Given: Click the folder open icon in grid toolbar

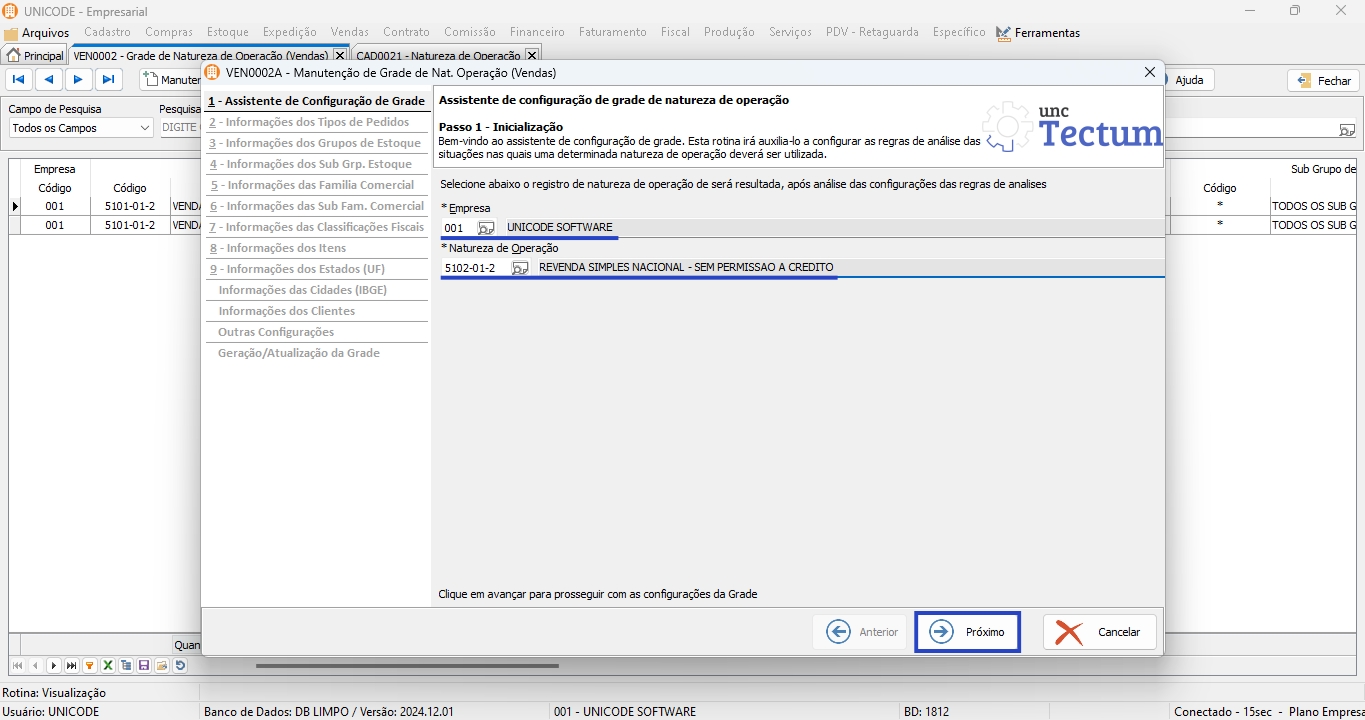Looking at the screenshot, I should [x=162, y=666].
